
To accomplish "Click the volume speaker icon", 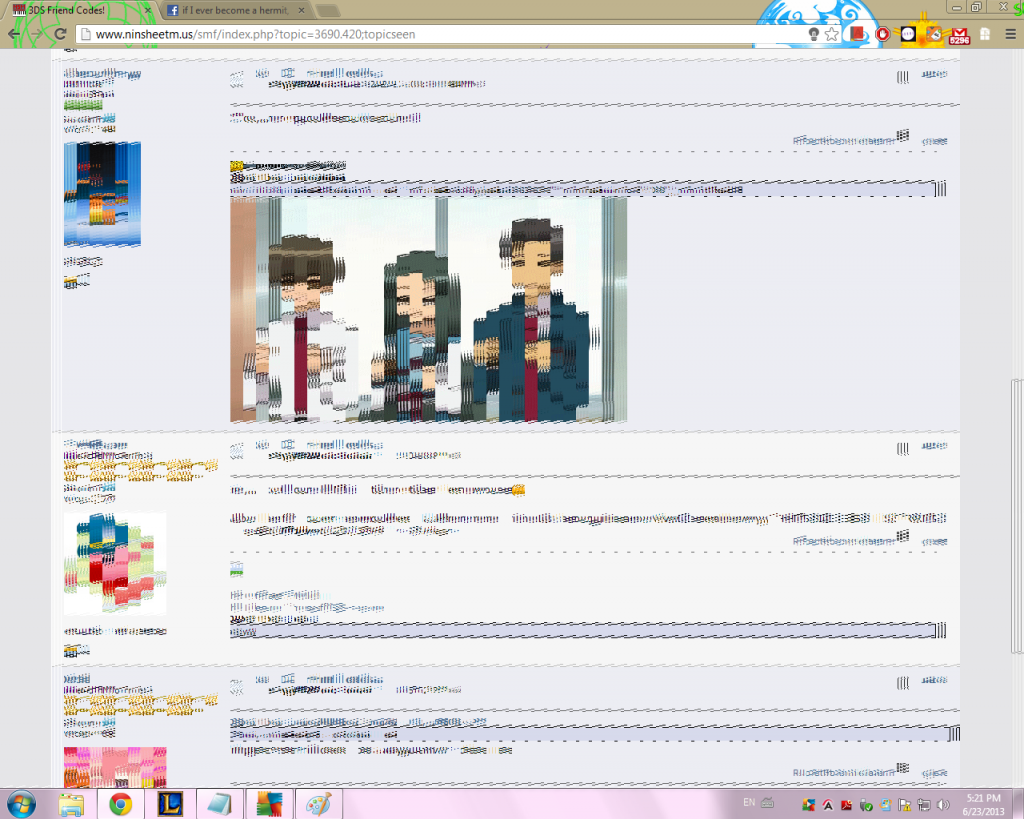I will 943,805.
